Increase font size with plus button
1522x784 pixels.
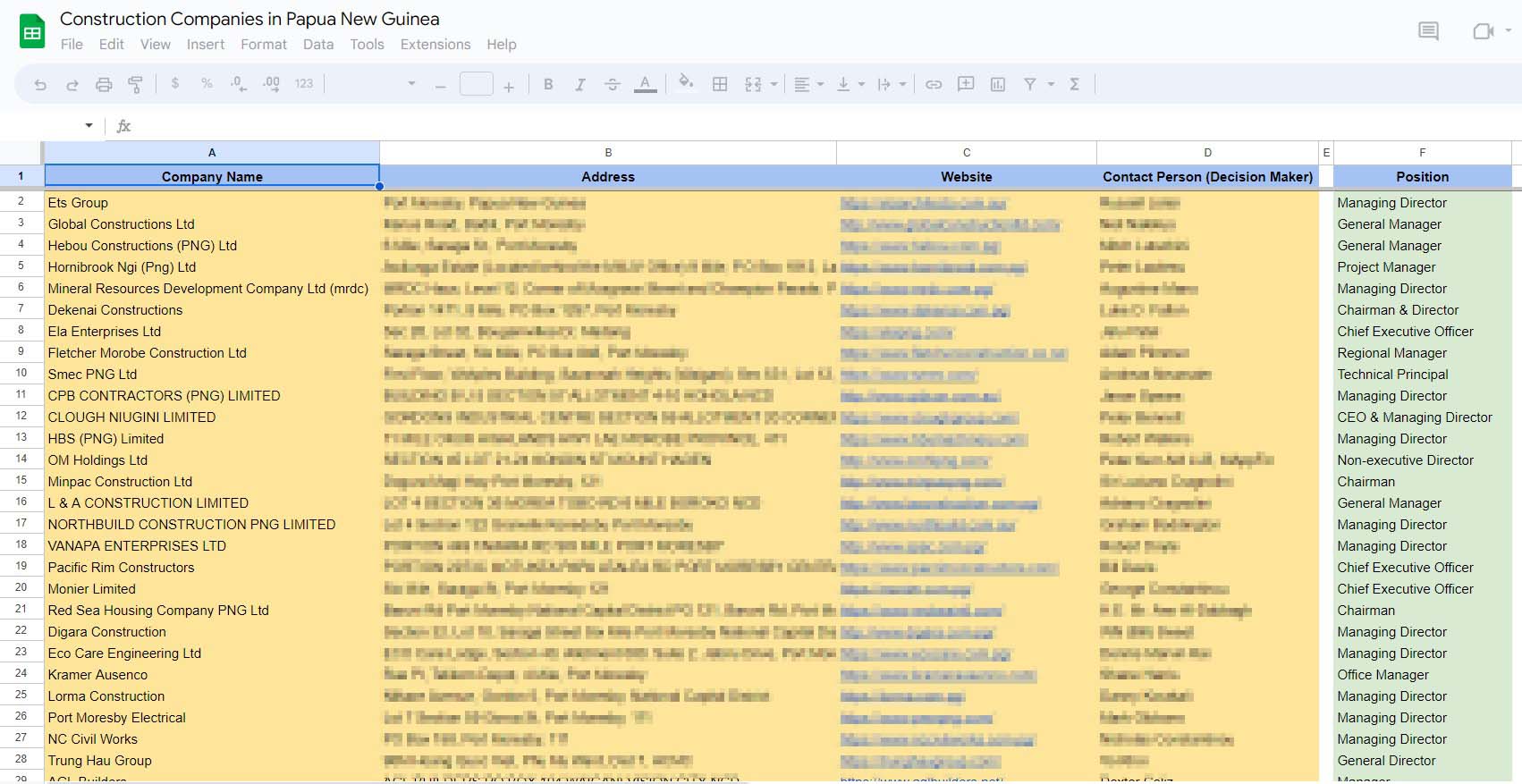click(x=509, y=86)
